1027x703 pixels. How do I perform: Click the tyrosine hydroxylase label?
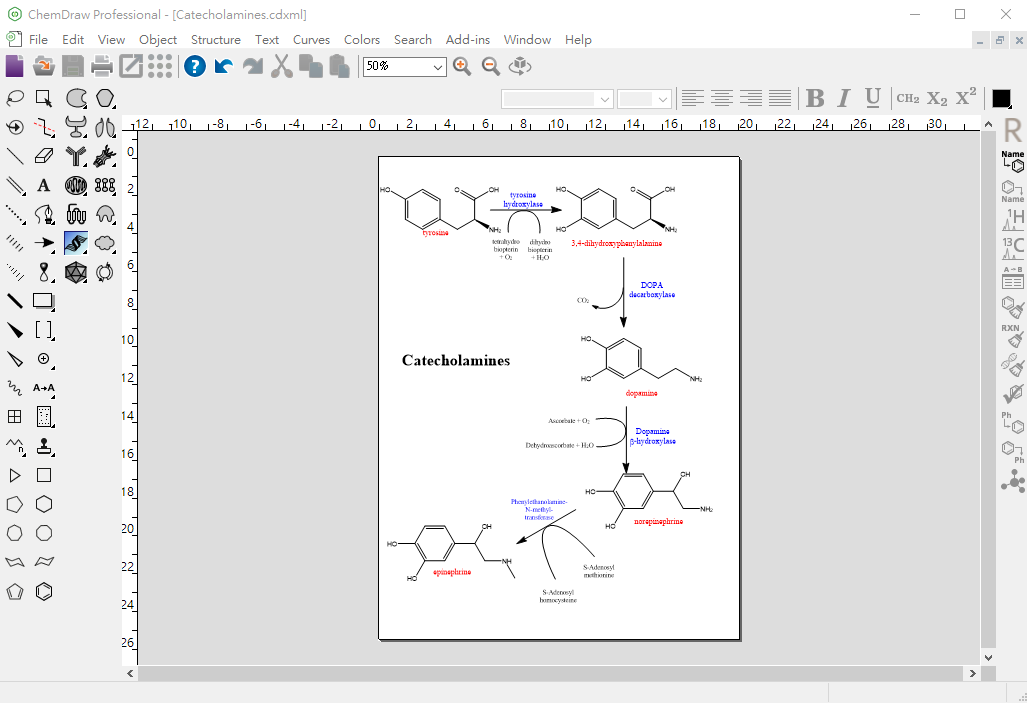523,199
